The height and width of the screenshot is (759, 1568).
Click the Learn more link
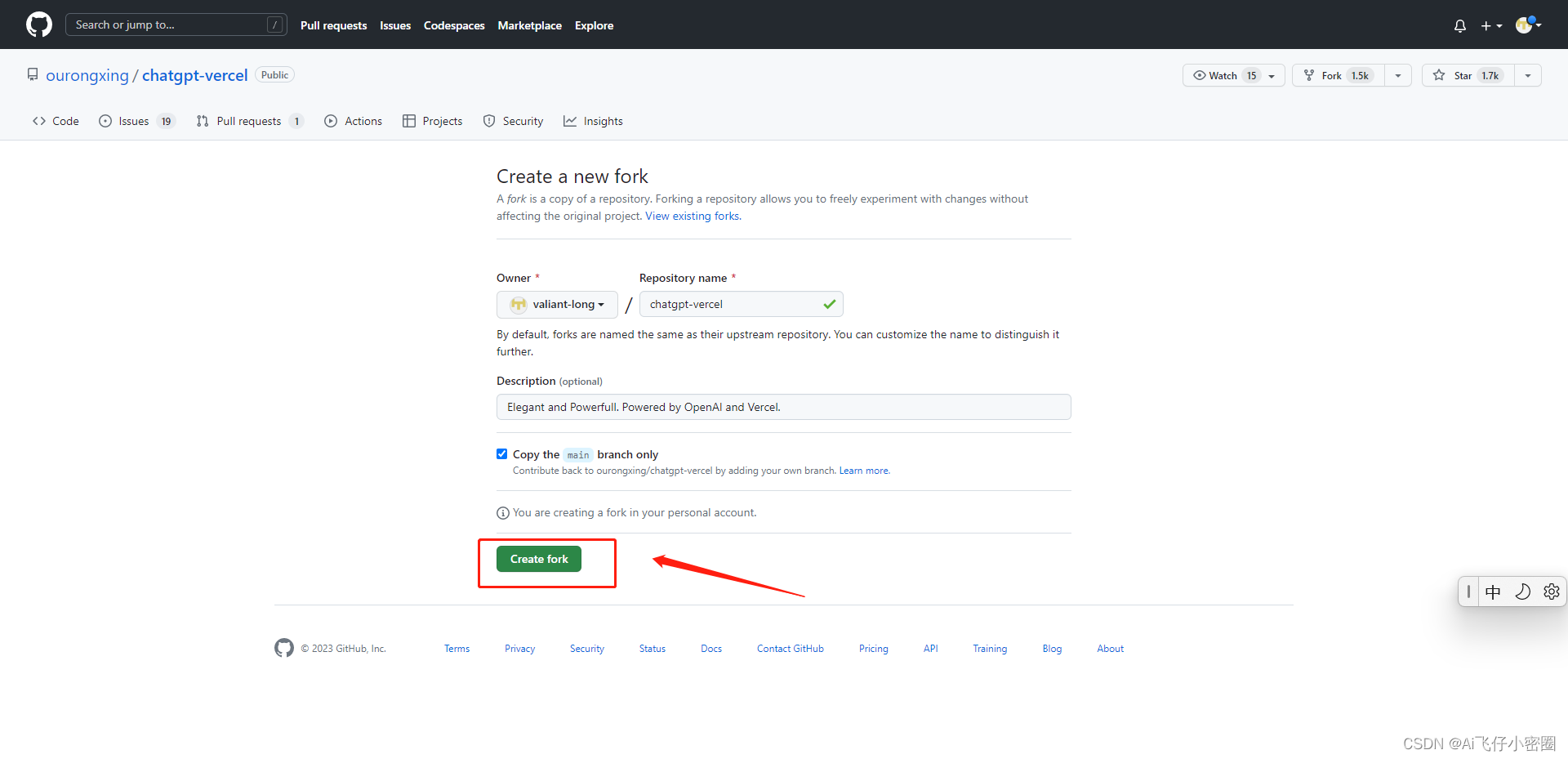pos(864,471)
